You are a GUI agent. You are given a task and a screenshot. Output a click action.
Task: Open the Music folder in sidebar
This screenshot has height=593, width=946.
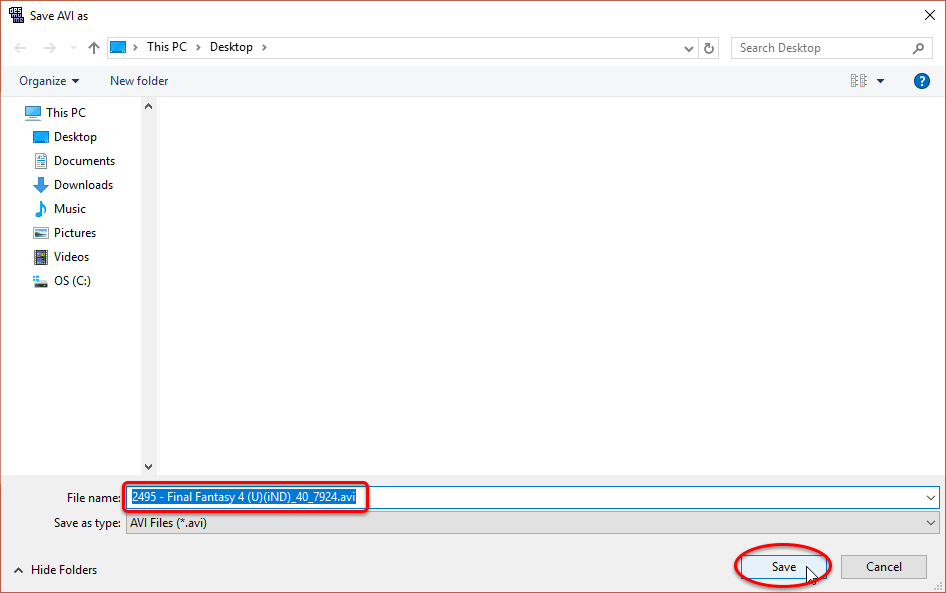coord(69,209)
